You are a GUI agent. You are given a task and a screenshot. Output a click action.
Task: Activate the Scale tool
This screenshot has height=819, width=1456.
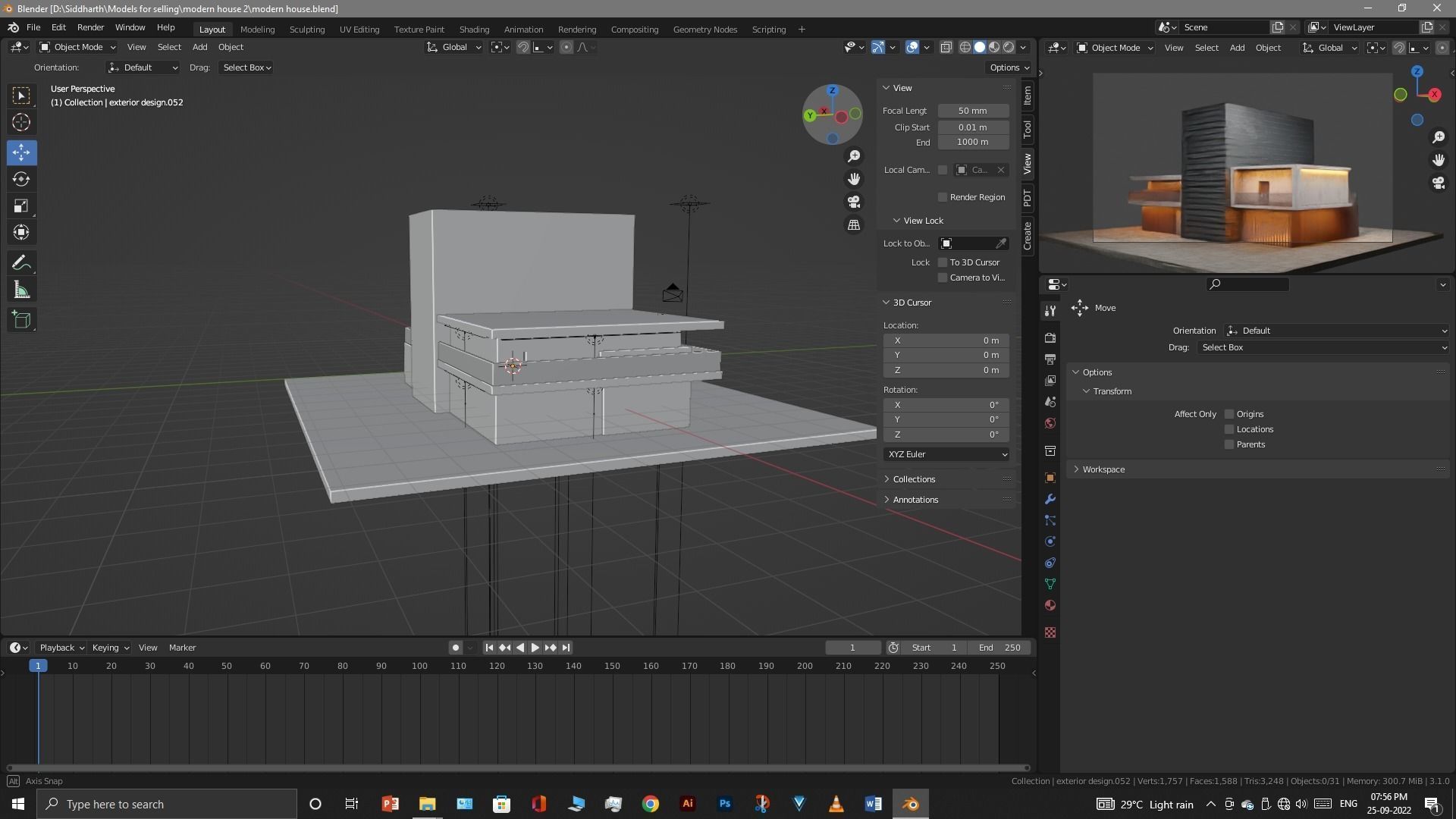point(21,206)
